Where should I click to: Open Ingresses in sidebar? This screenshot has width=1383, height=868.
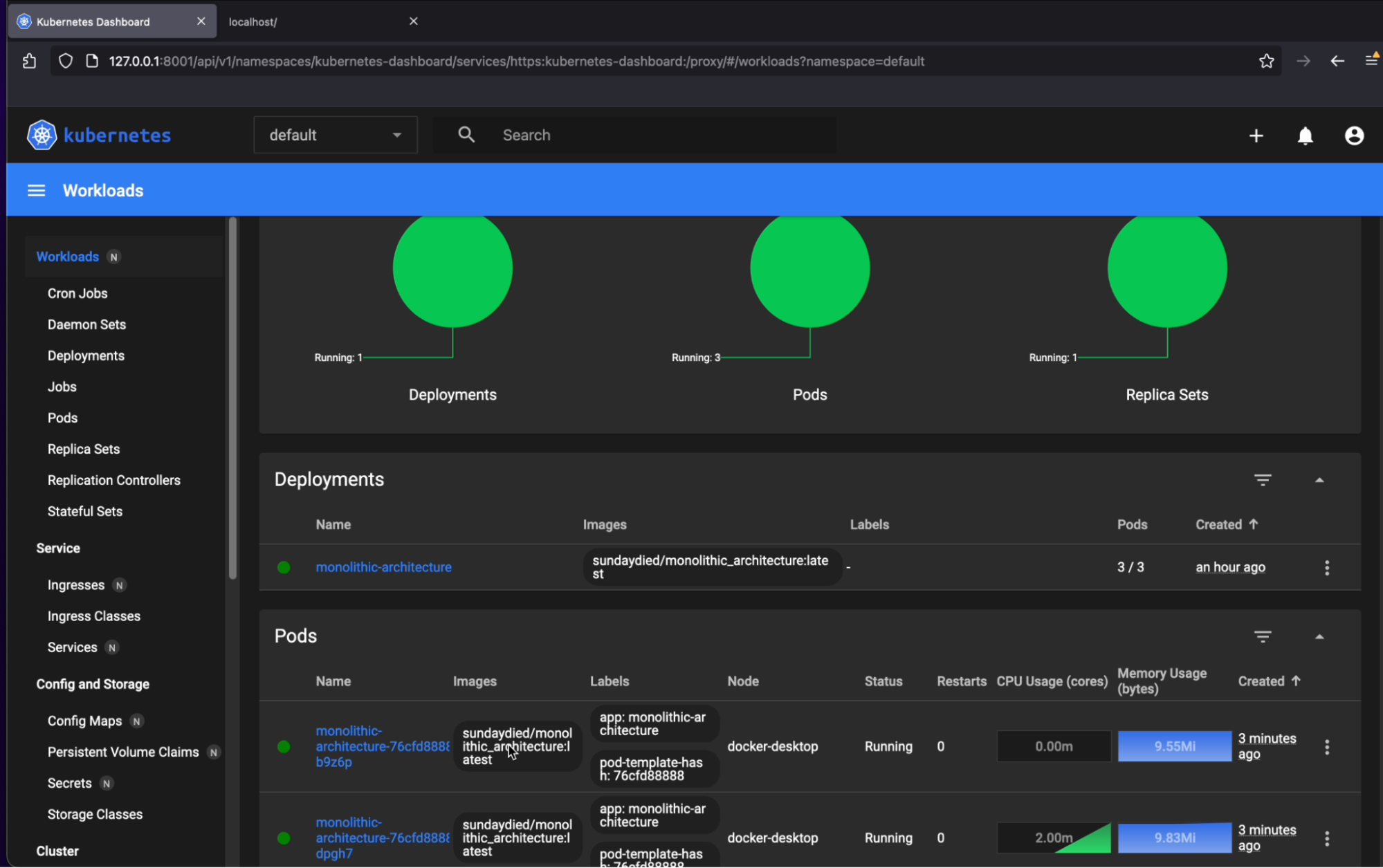point(75,585)
